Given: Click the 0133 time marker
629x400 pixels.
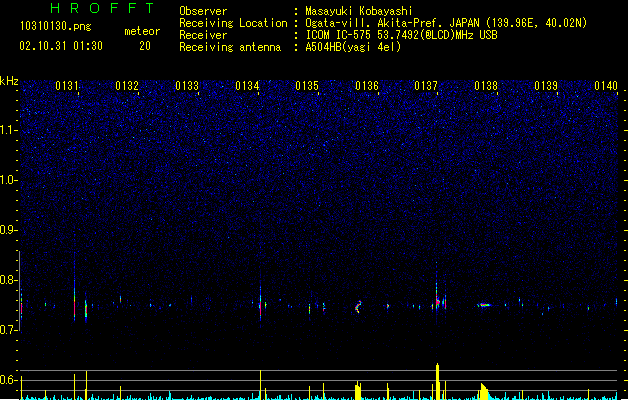Looking at the screenshot, I should [x=187, y=86].
